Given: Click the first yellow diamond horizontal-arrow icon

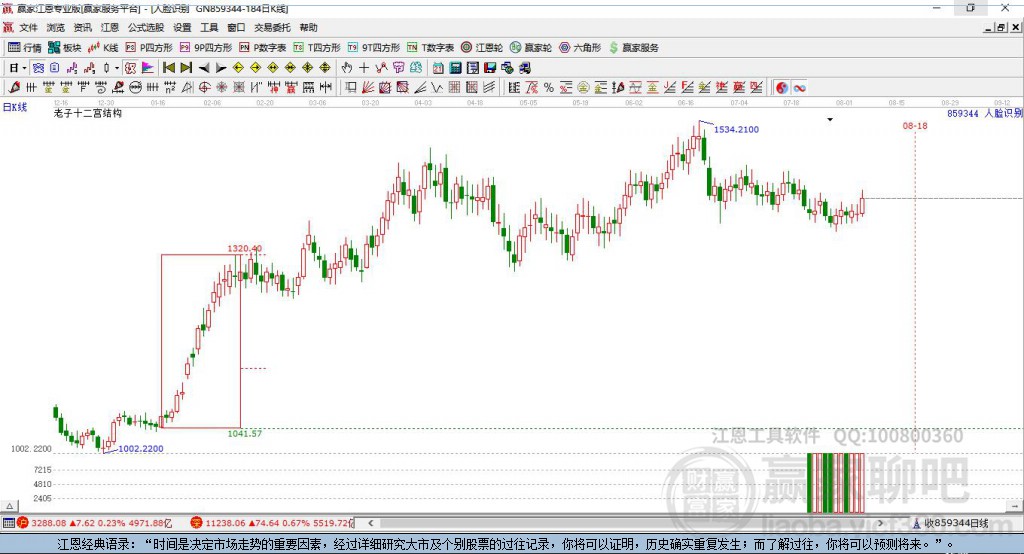Looking at the screenshot, I should coord(238,68).
